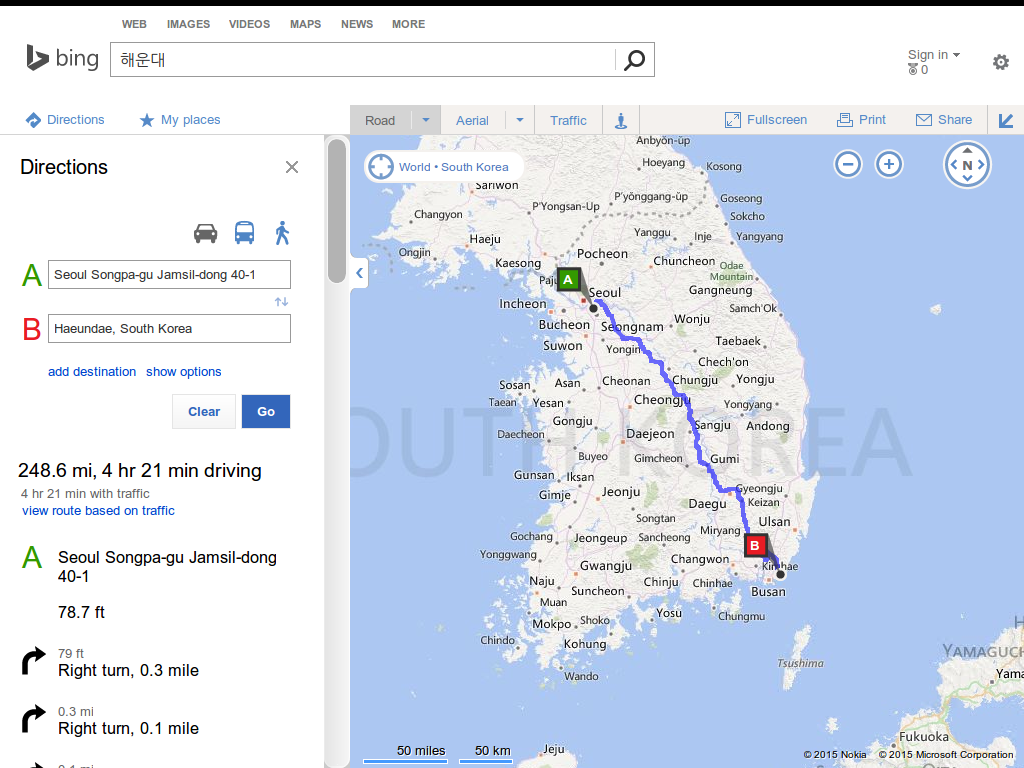The height and width of the screenshot is (768, 1024).
Task: Click the first Right turn, 0.3 mile arrow
Action: point(33,661)
